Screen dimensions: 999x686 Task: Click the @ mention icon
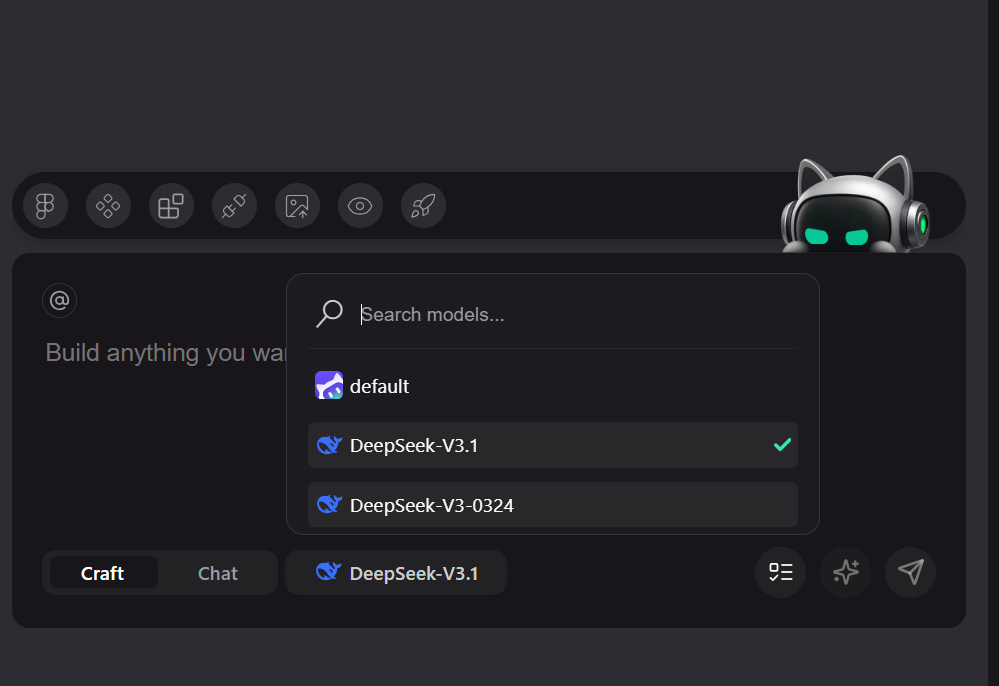coord(59,300)
